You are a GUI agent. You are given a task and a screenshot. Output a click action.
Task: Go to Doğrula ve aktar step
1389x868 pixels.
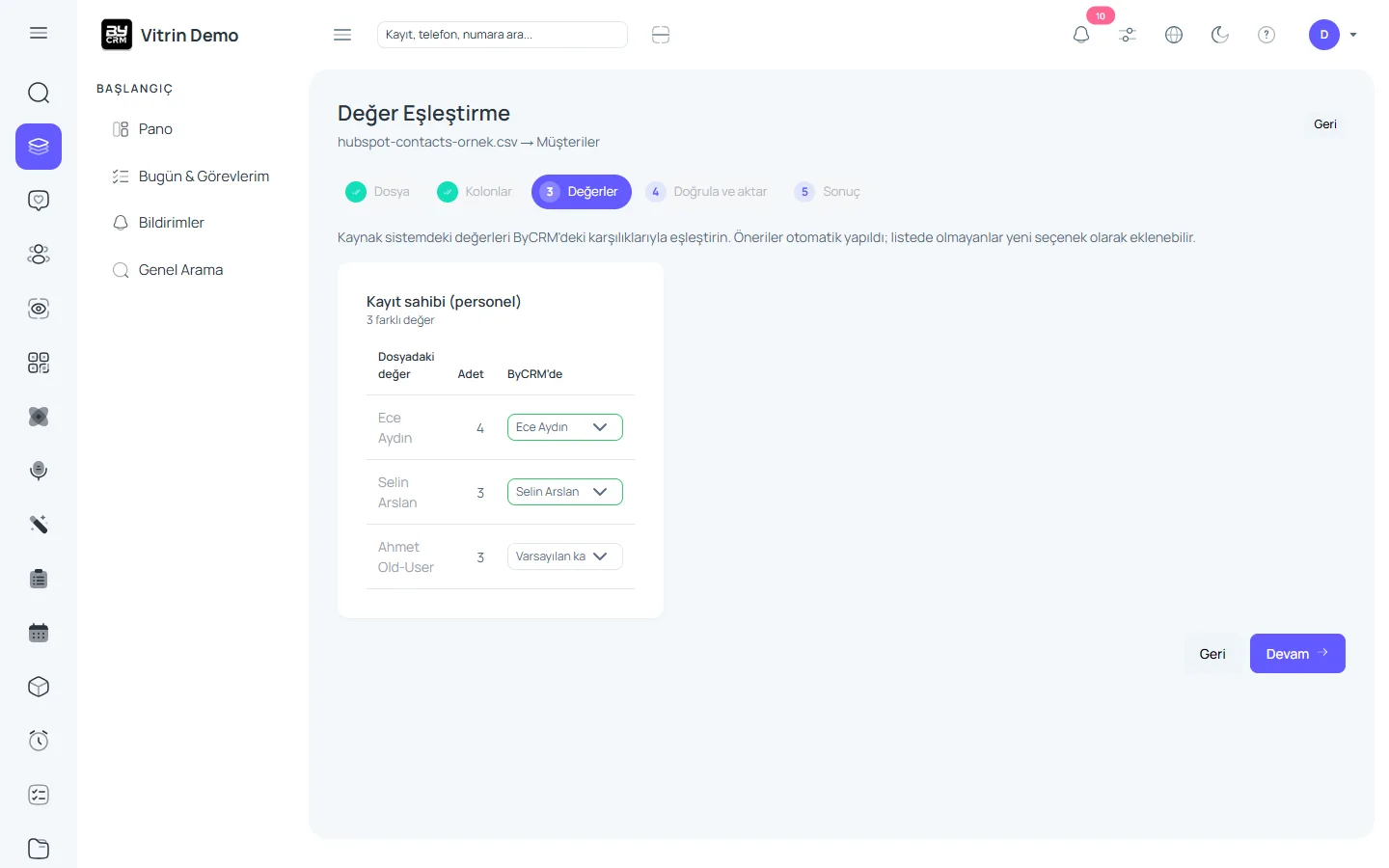point(707,192)
